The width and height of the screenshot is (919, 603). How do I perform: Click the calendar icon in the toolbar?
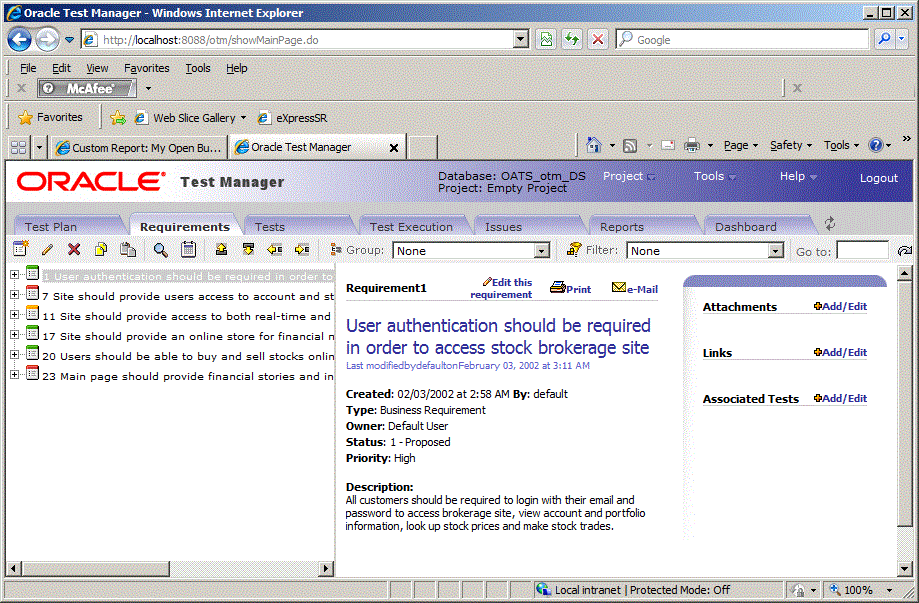(x=188, y=250)
